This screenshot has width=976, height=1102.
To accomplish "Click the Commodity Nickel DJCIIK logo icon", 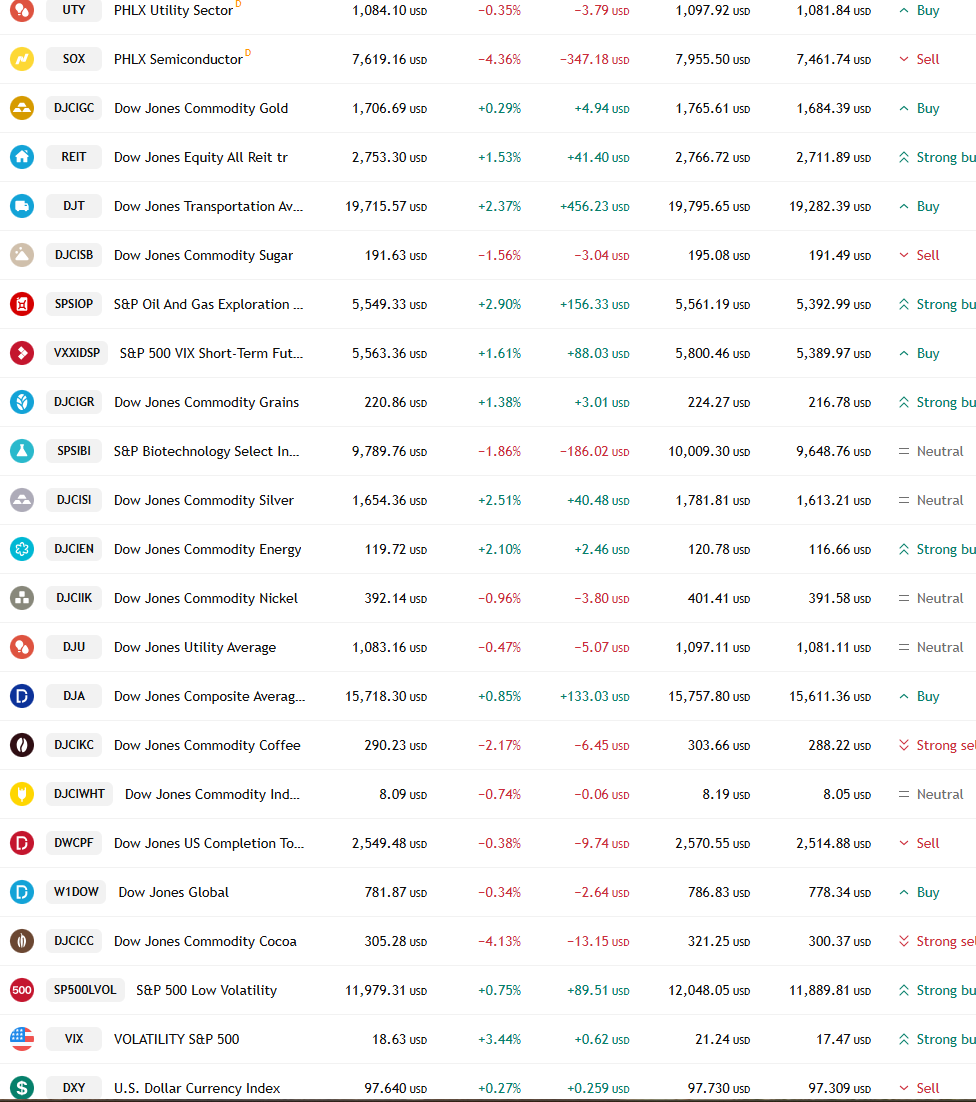I will (x=22, y=598).
